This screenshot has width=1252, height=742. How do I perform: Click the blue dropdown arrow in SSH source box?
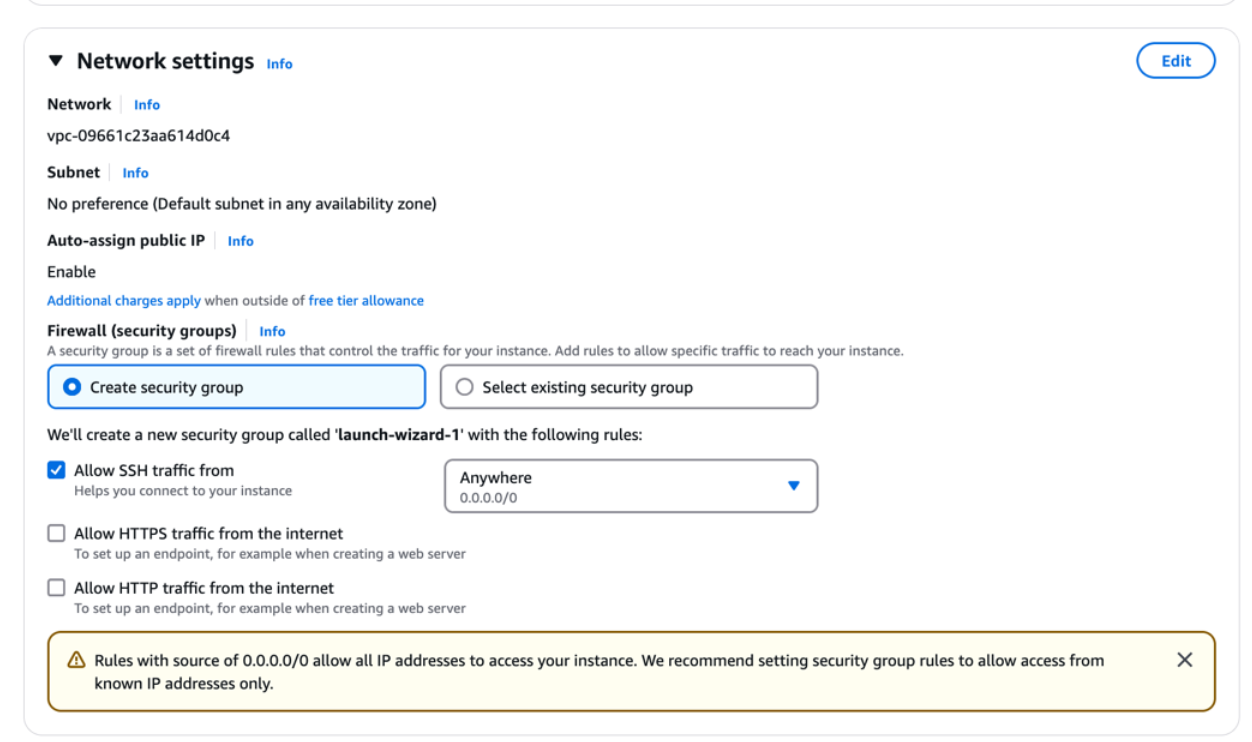coord(793,486)
